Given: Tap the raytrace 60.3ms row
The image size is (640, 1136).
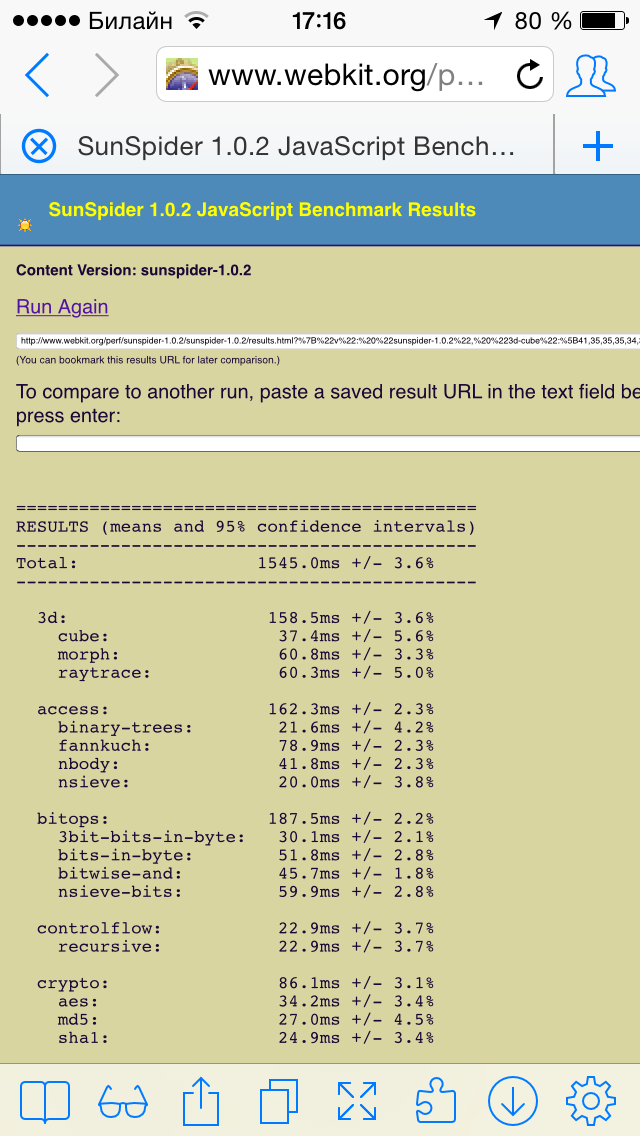Looking at the screenshot, I should tap(246, 673).
